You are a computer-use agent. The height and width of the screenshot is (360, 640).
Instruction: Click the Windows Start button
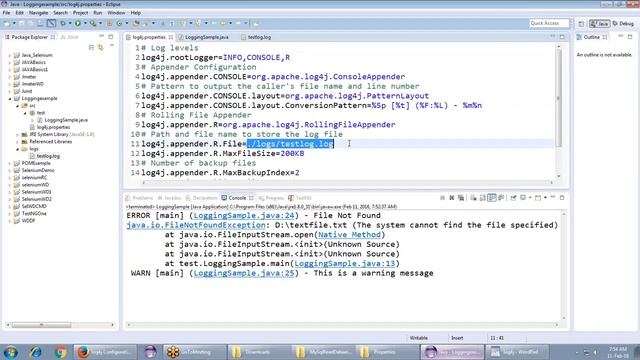pos(11,352)
